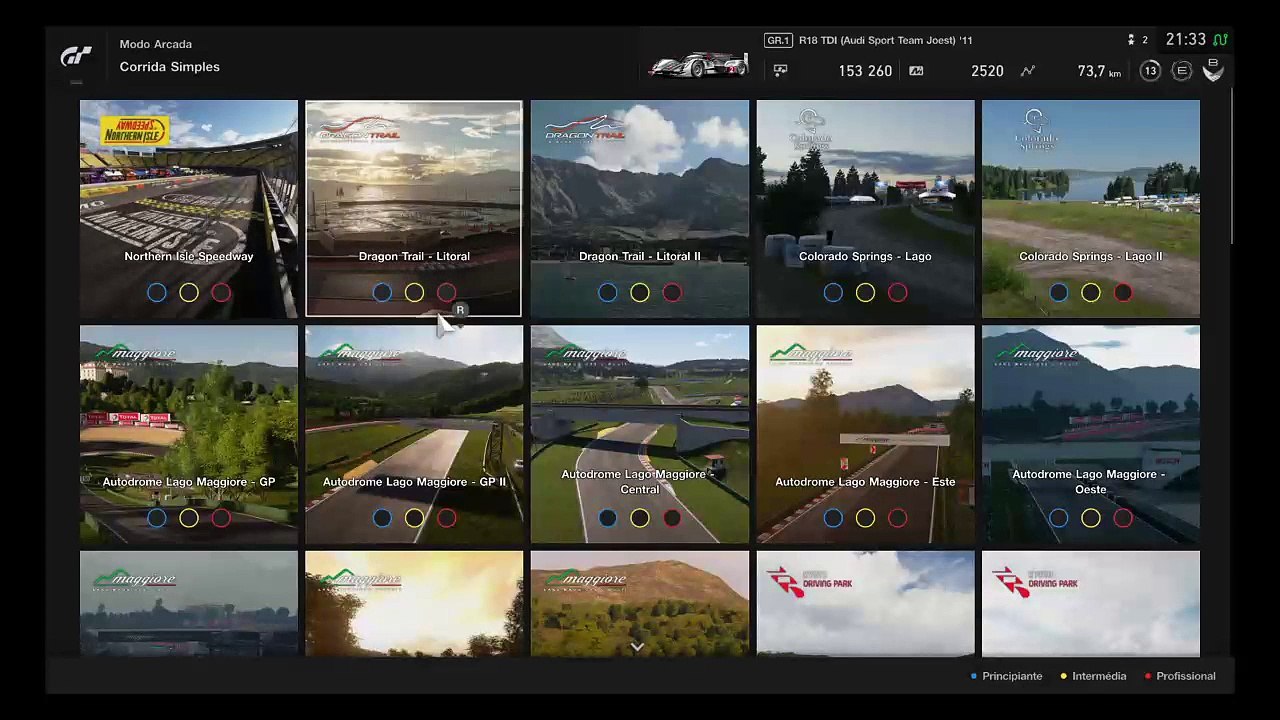Viewport: 1280px width, 720px height.
Task: Click the mileage points icon beside 2520
Action: click(916, 71)
